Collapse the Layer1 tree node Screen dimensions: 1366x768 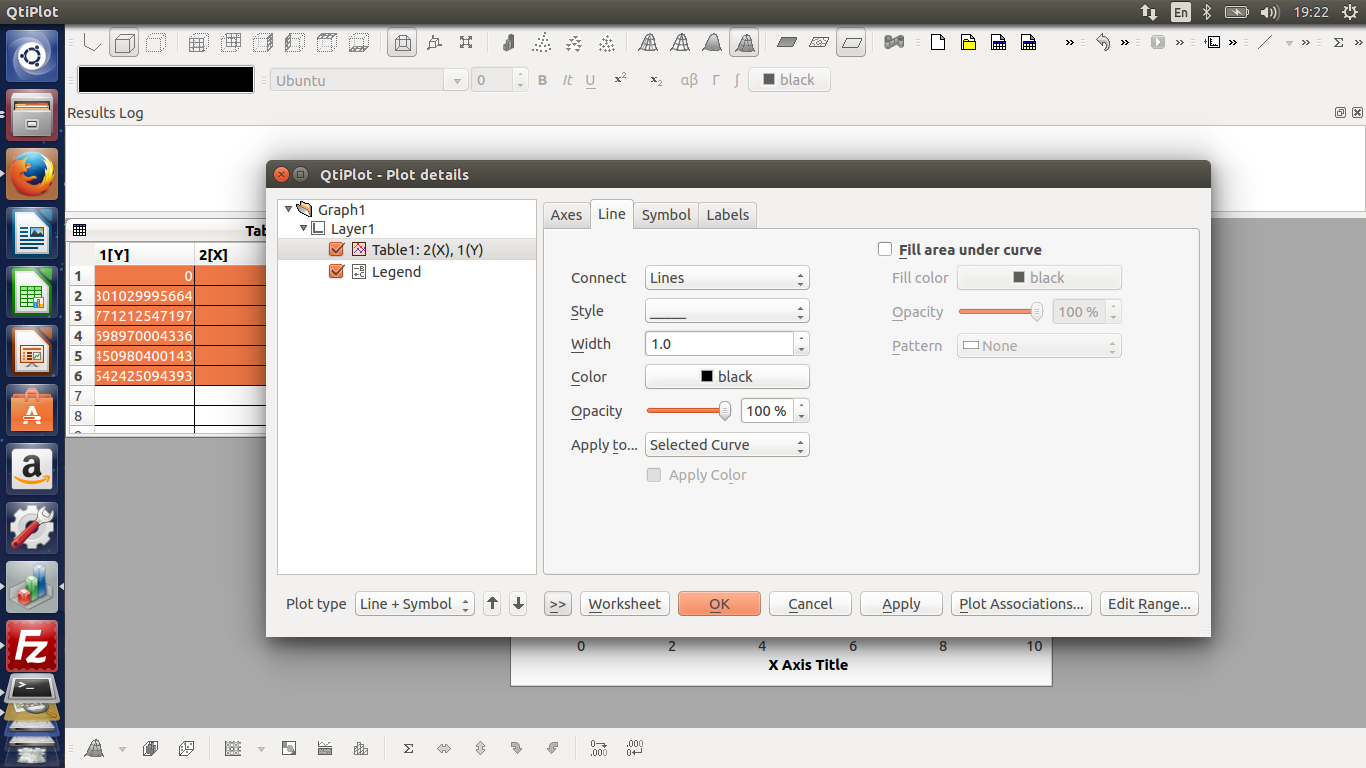click(303, 229)
